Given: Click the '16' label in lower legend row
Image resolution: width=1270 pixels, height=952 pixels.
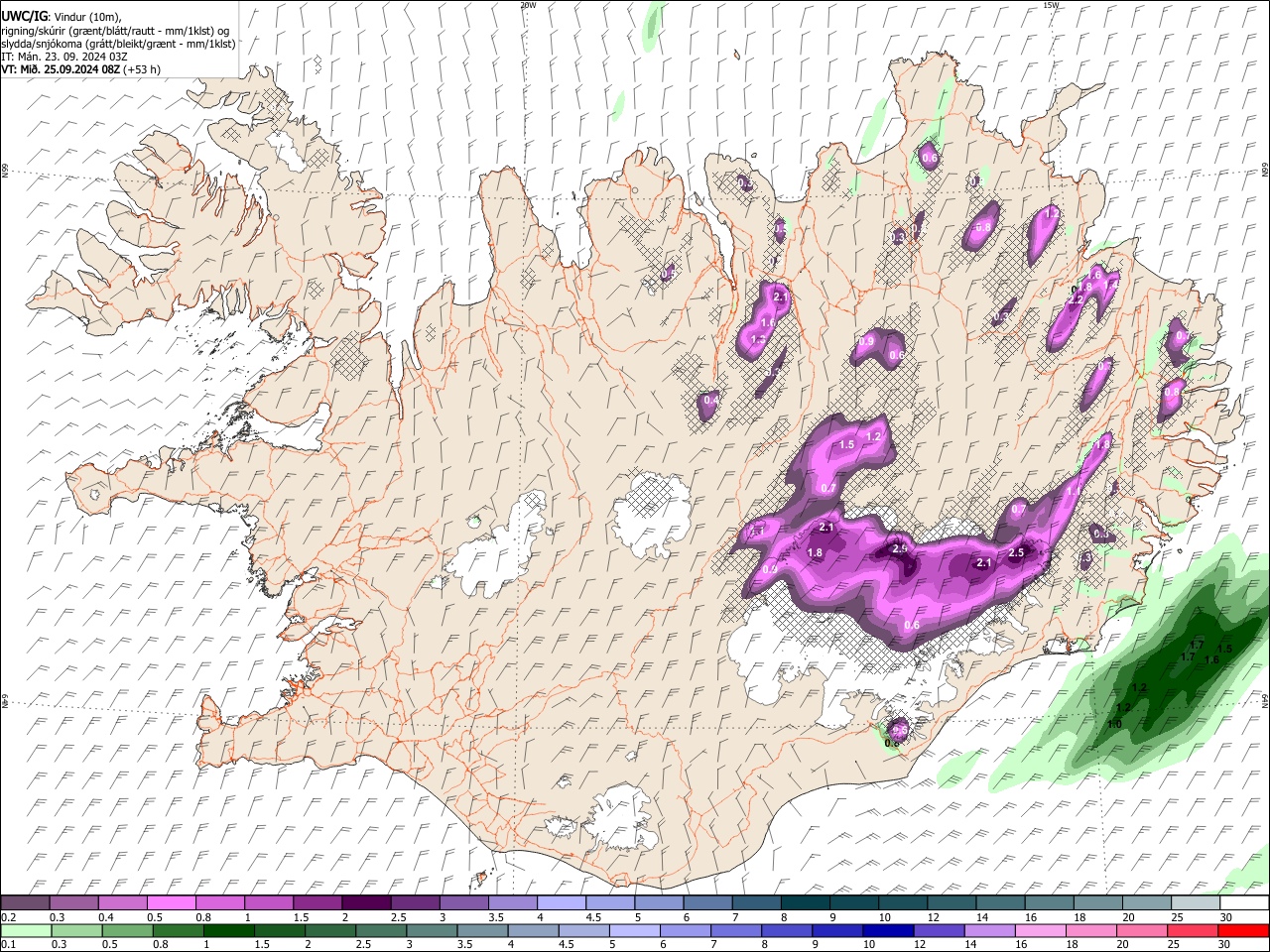Looking at the screenshot, I should (1022, 945).
